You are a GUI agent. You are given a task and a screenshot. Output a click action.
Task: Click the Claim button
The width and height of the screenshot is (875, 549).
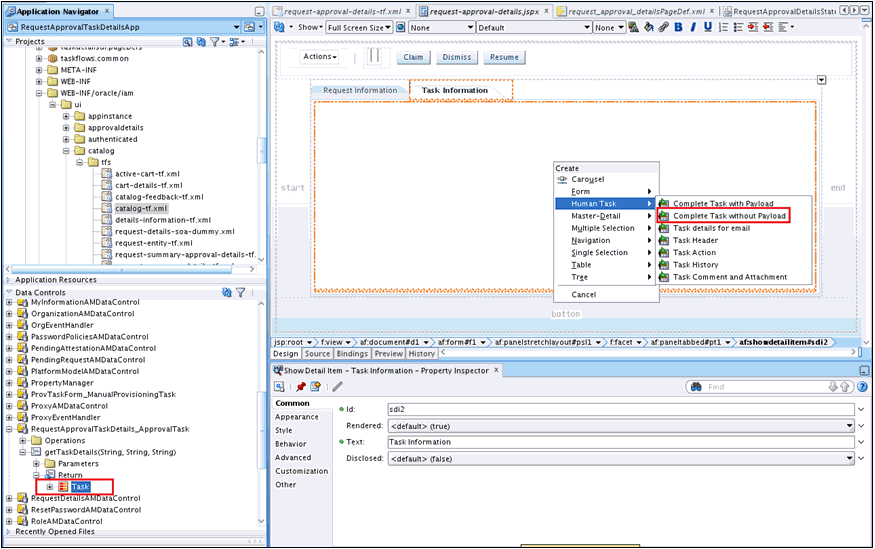tap(413, 57)
